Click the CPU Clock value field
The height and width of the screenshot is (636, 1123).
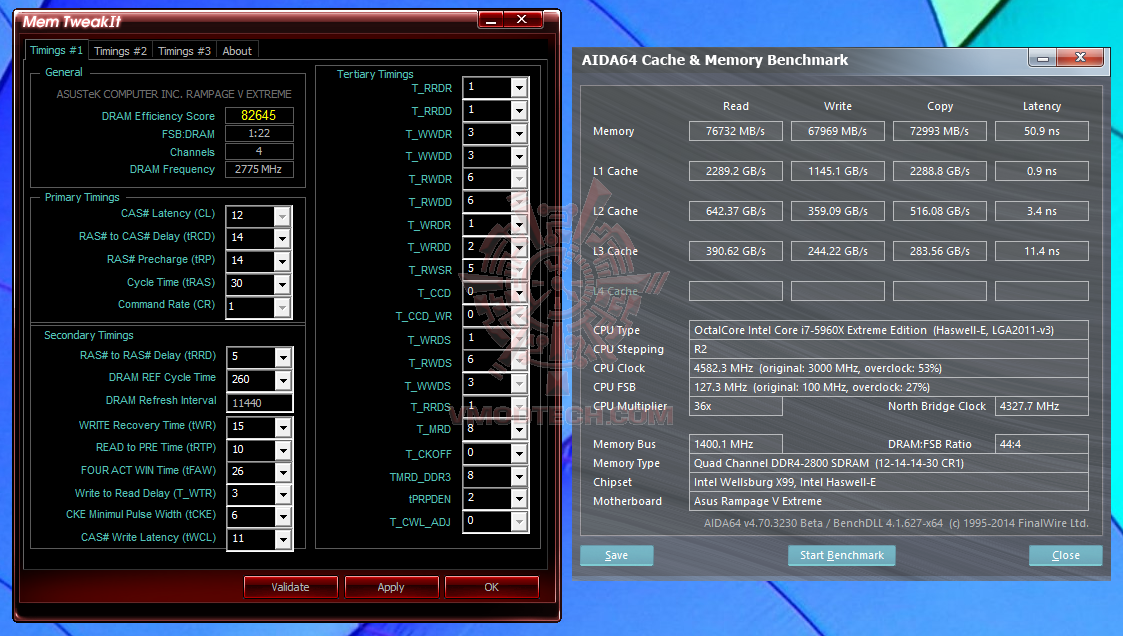point(889,368)
